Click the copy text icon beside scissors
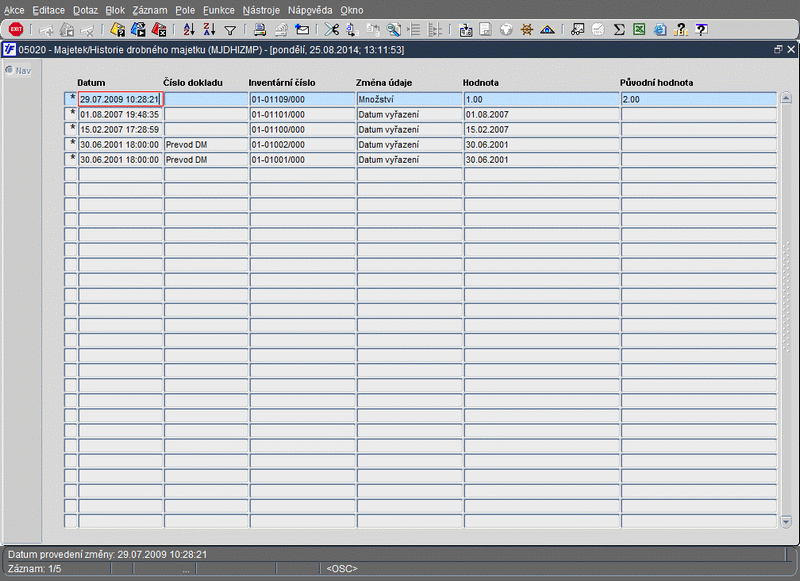 point(352,30)
